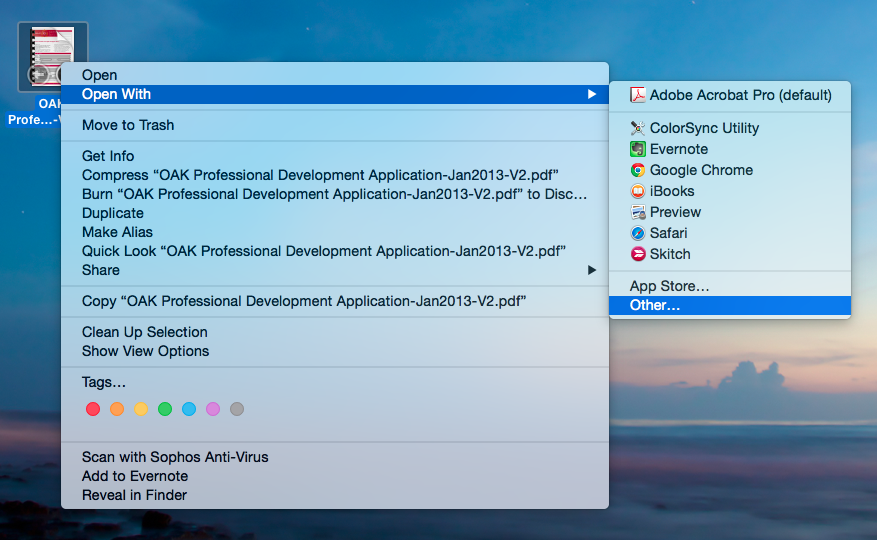Select the PDF file thumbnail on desktop
The height and width of the screenshot is (540, 877).
click(x=52, y=56)
